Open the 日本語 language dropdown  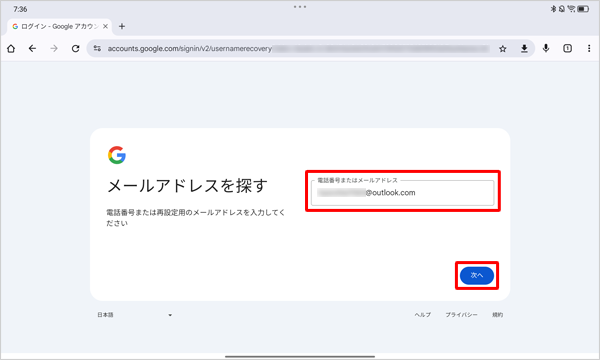(134, 315)
